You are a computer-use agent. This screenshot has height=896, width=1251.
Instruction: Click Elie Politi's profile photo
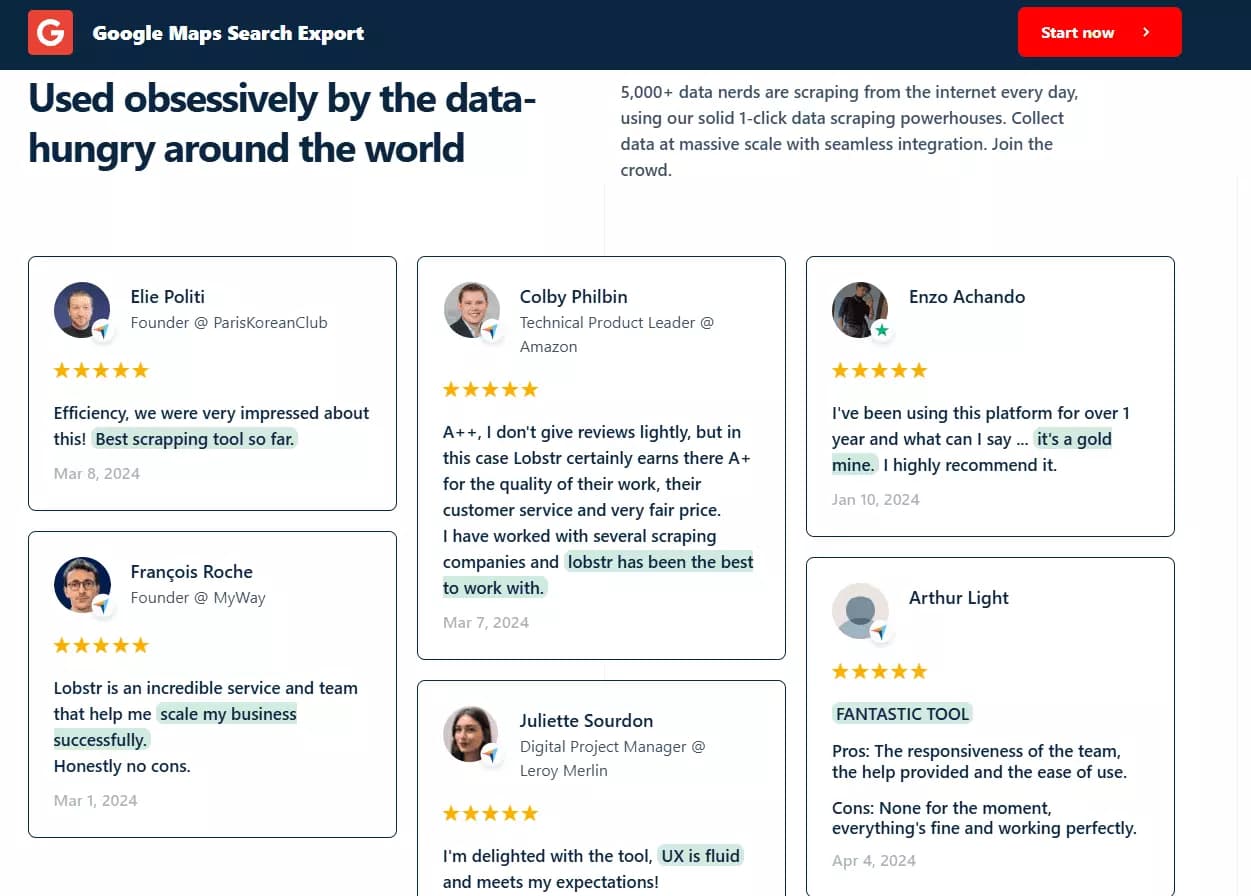(x=82, y=310)
